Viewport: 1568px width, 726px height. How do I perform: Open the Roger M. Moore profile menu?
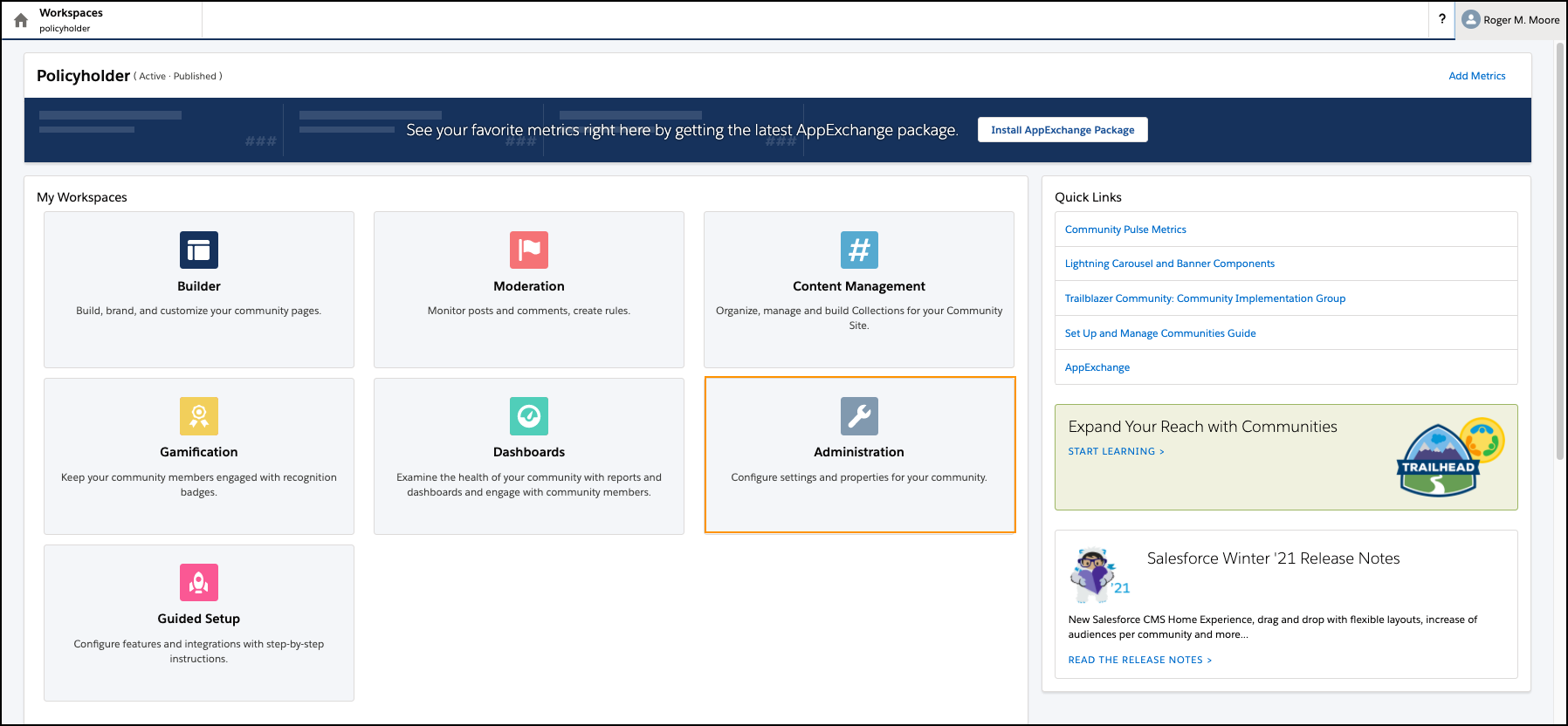[x=1511, y=19]
